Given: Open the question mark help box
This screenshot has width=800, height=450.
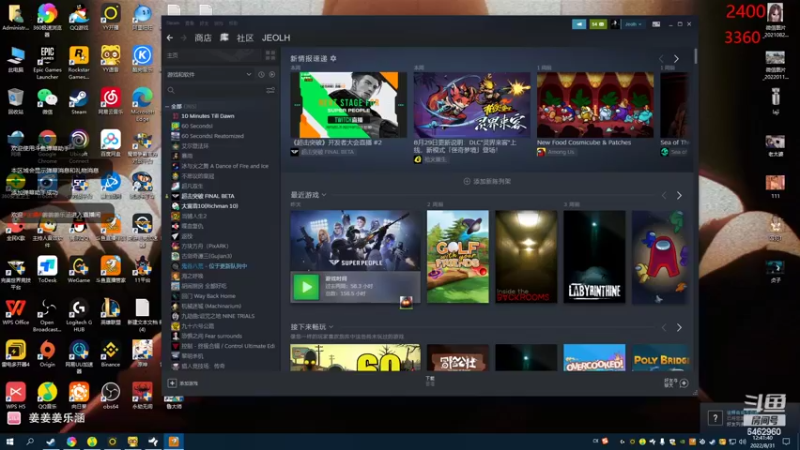Looking at the screenshot, I should click(x=715, y=418).
